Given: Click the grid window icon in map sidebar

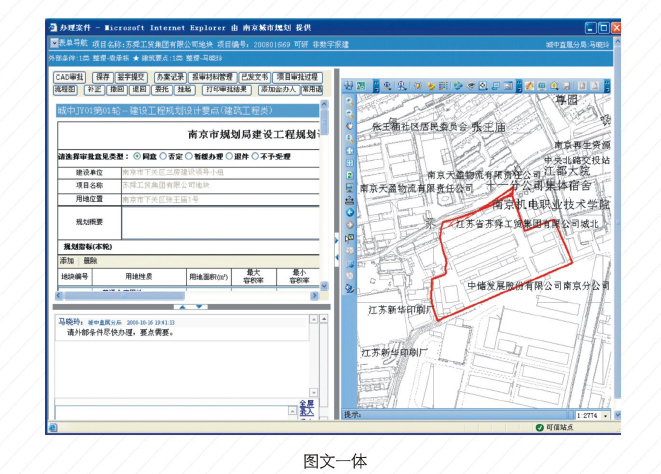Looking at the screenshot, I should pos(349,163).
